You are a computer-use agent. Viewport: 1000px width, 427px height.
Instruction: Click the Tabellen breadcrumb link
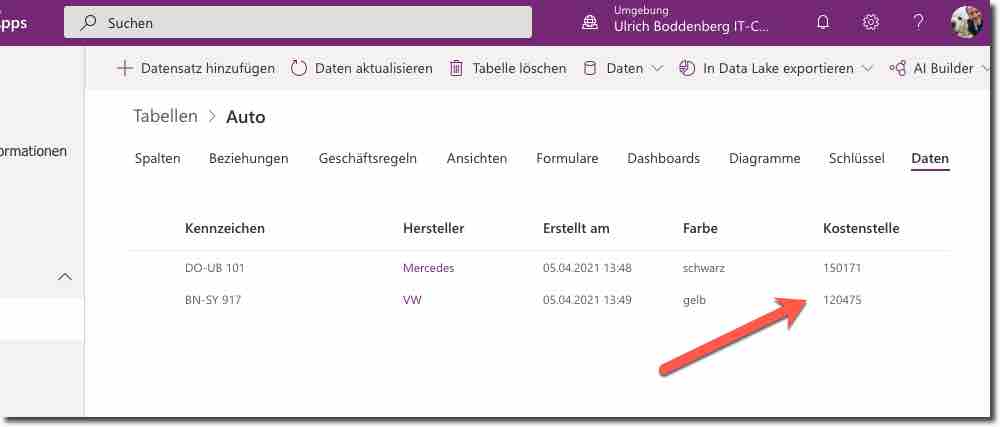coord(165,116)
